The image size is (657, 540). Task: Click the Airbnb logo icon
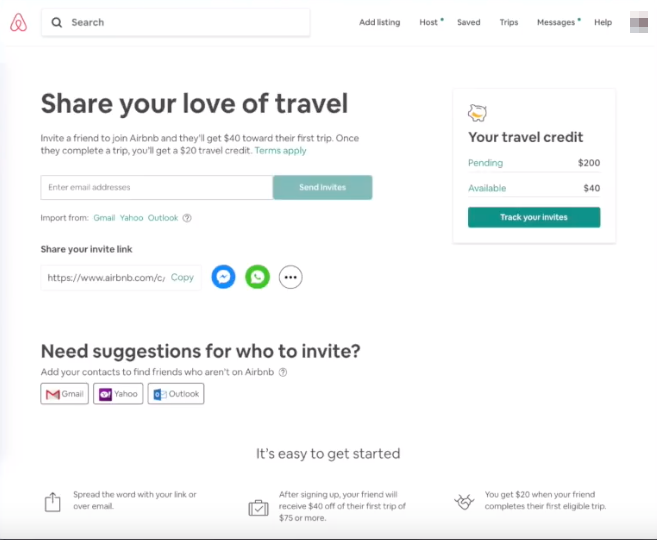point(18,23)
